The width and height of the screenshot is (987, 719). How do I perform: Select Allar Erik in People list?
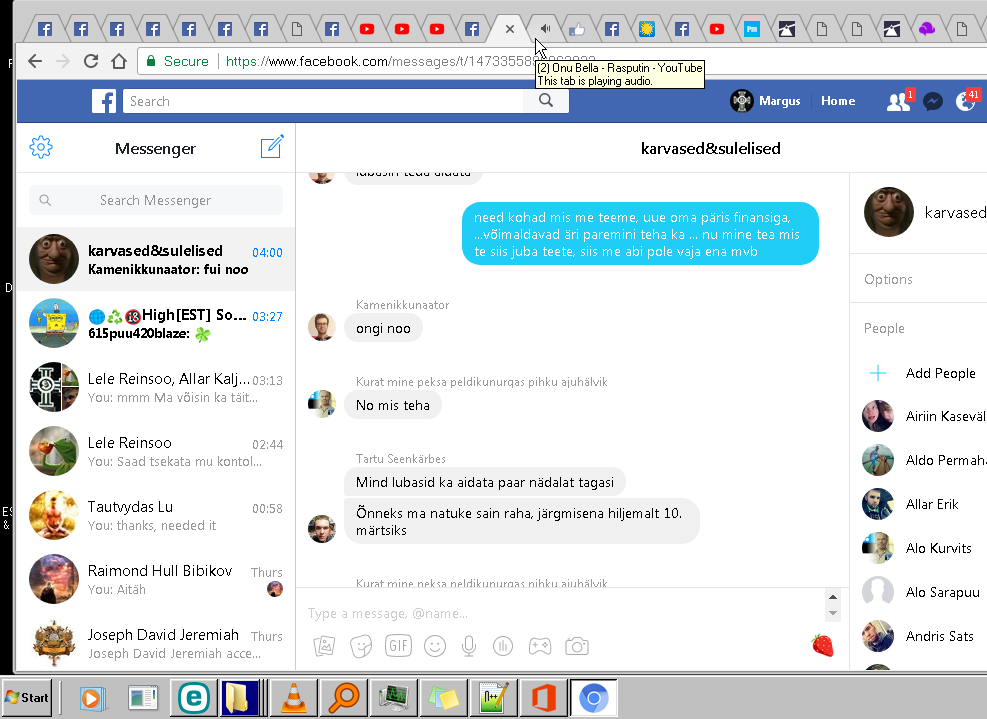tap(911, 504)
